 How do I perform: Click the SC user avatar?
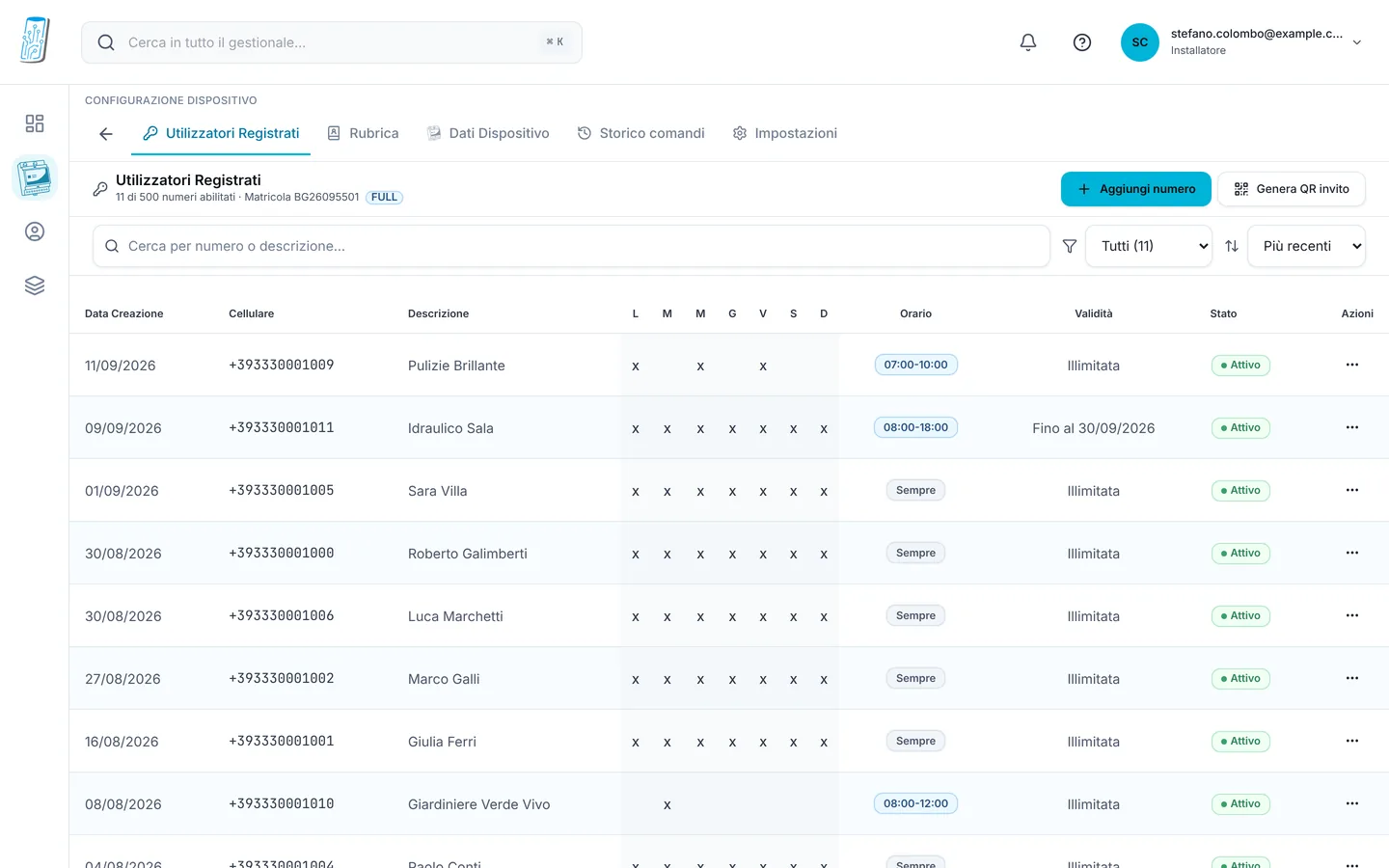click(x=1140, y=42)
